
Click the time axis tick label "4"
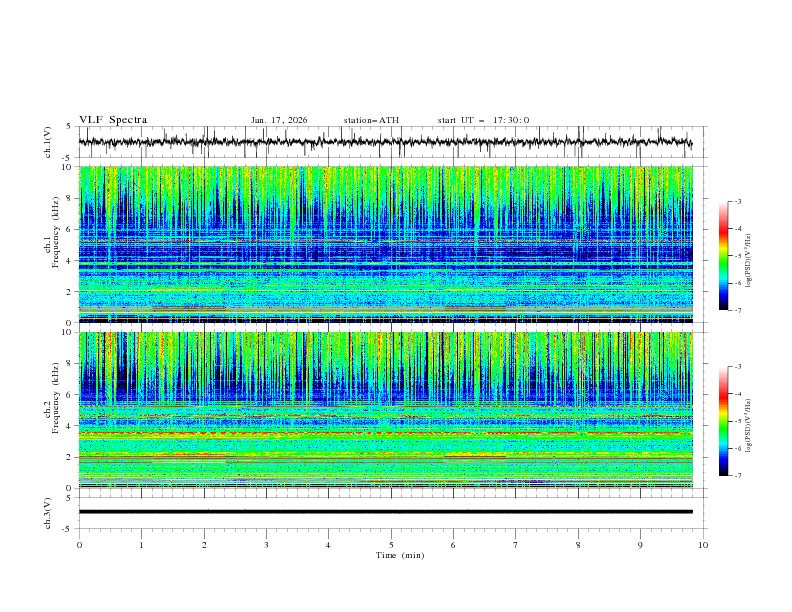pyautogui.click(x=328, y=545)
